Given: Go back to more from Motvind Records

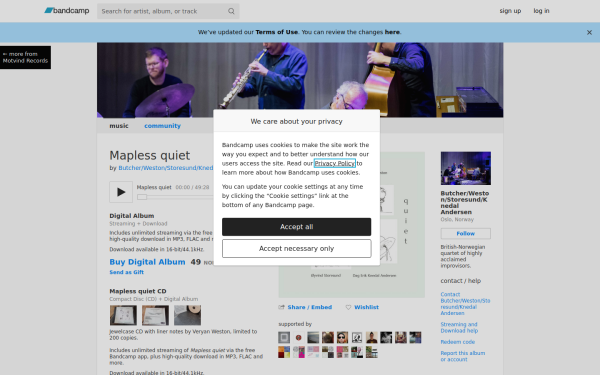Looking at the screenshot, I should [25, 57].
